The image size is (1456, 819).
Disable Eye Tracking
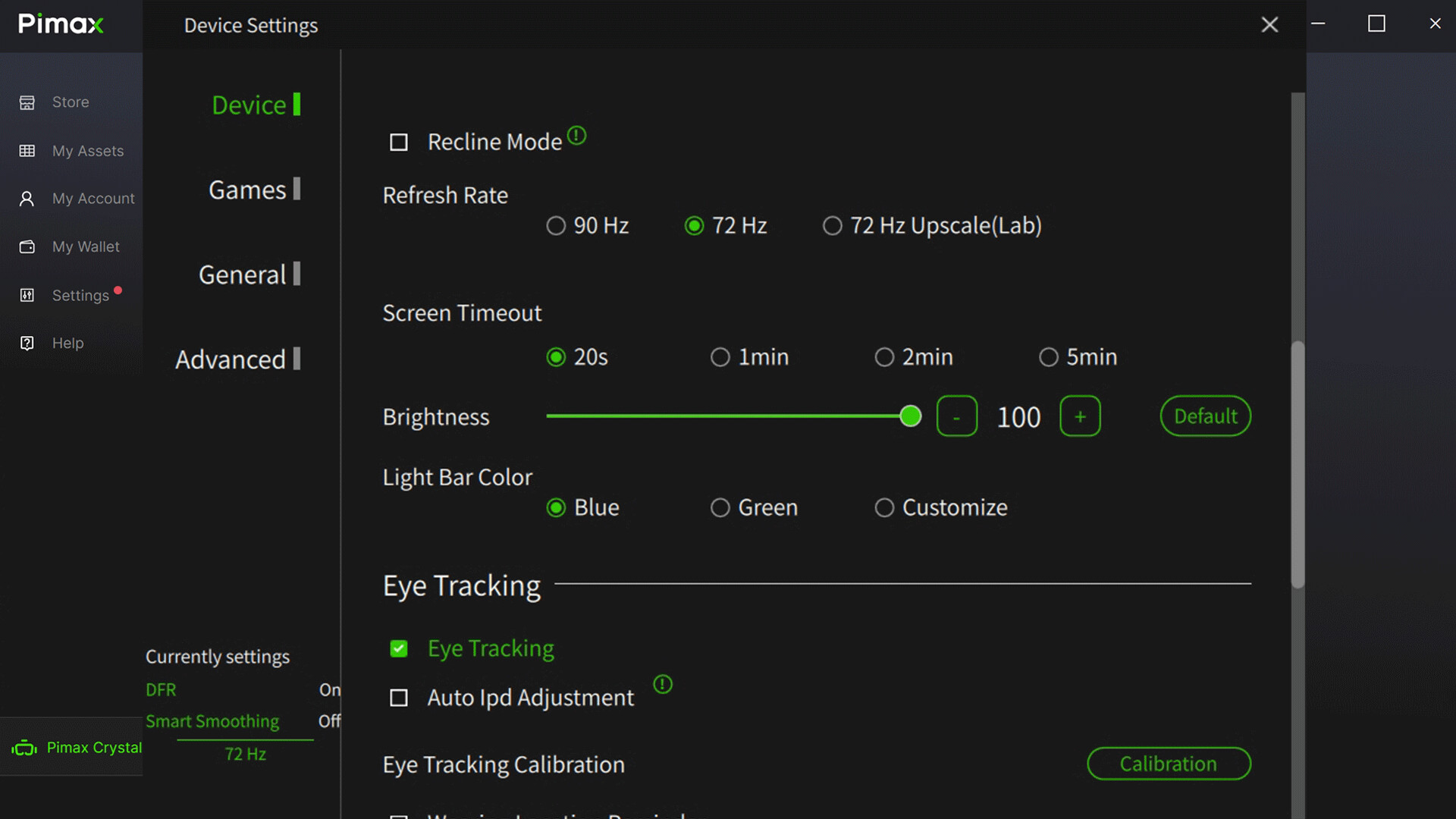click(x=398, y=648)
